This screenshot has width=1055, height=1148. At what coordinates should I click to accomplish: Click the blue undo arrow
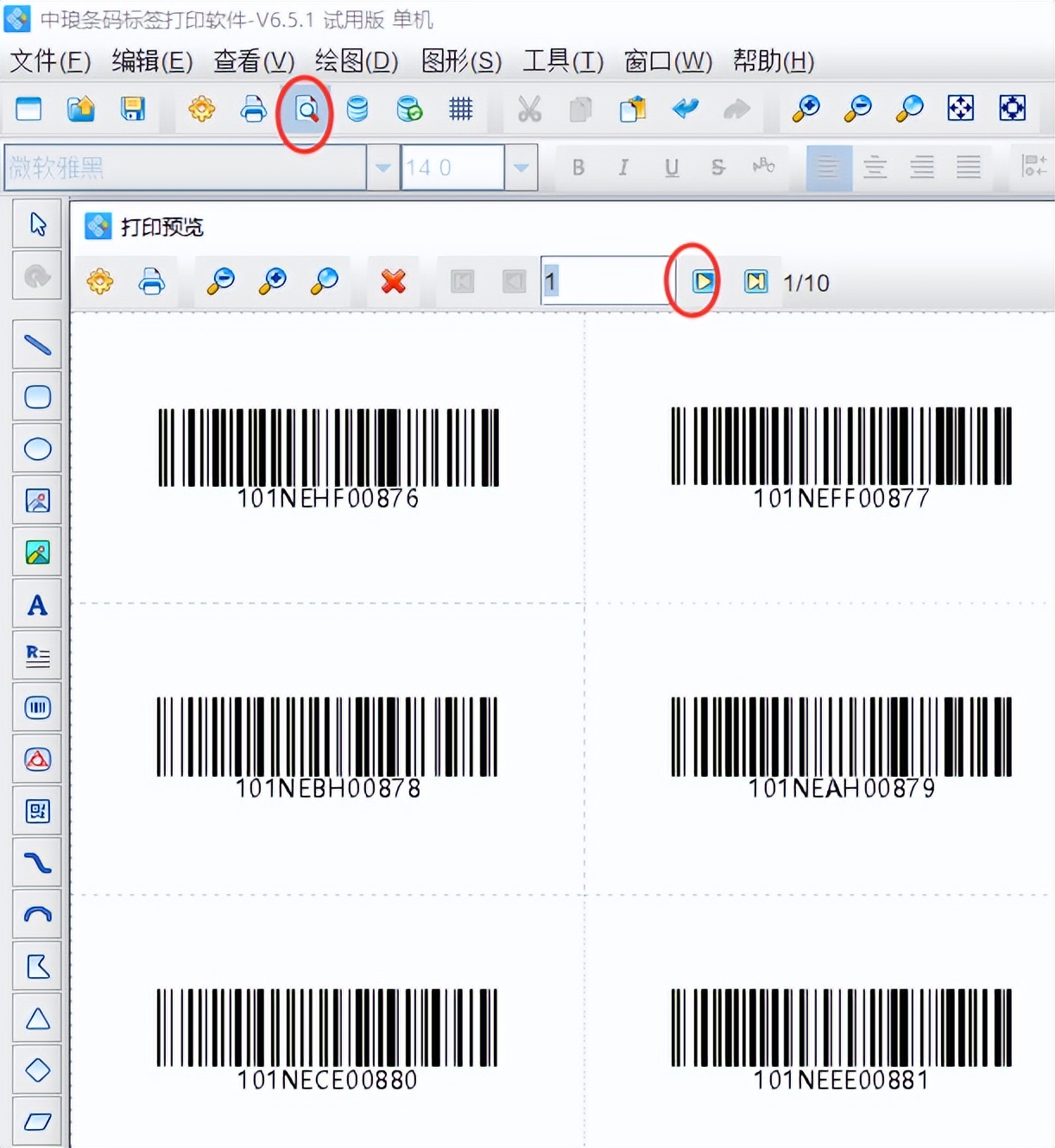click(685, 109)
